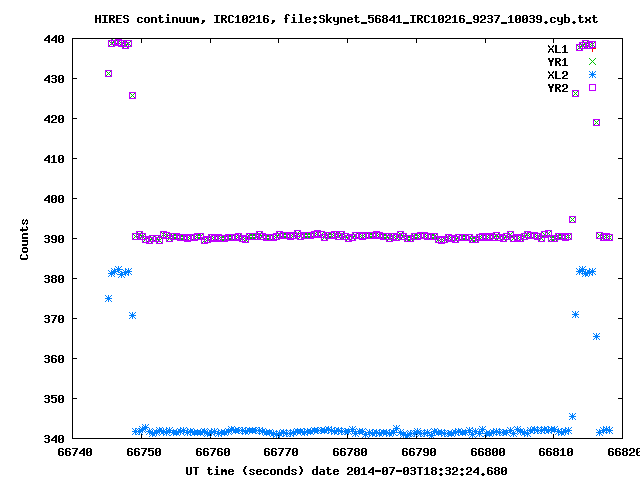Click the plot title beginning 'HIRES continuum, IRC10216'

[x=346, y=19]
